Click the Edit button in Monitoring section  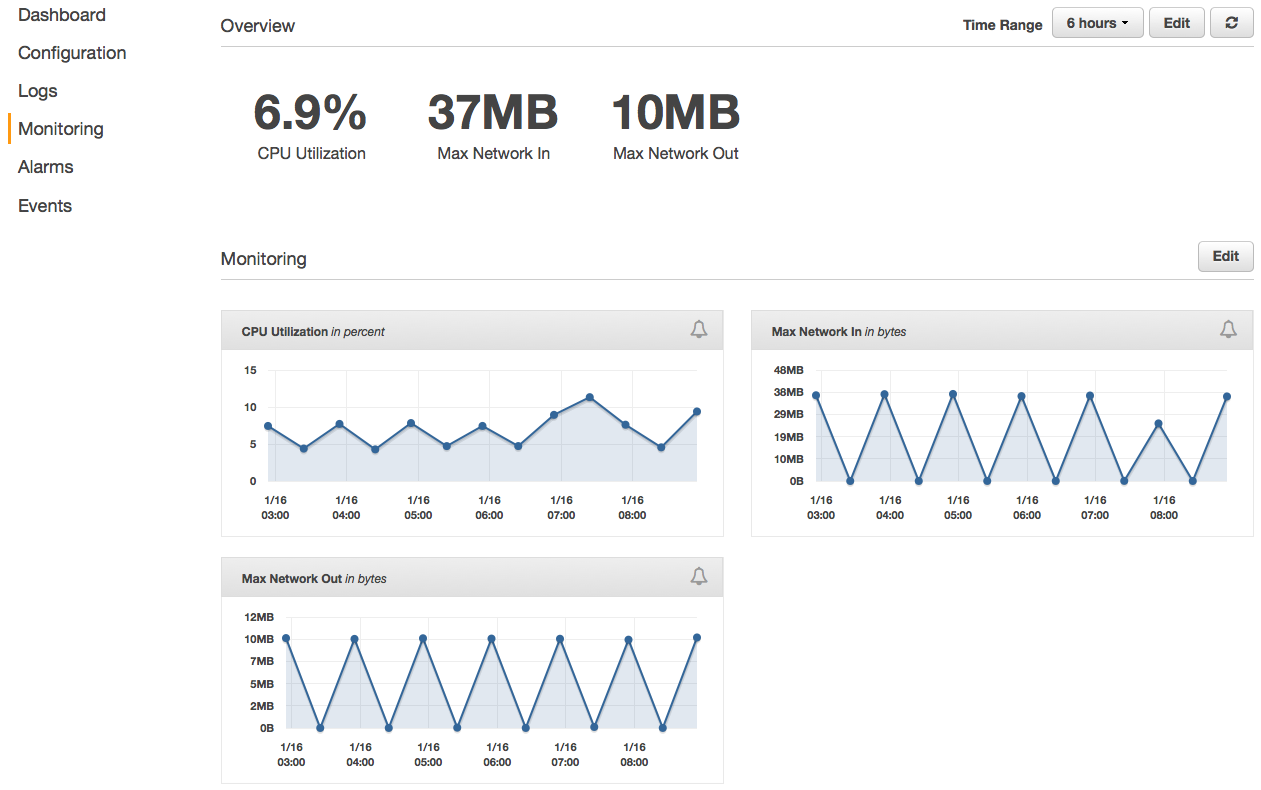pyautogui.click(x=1226, y=256)
